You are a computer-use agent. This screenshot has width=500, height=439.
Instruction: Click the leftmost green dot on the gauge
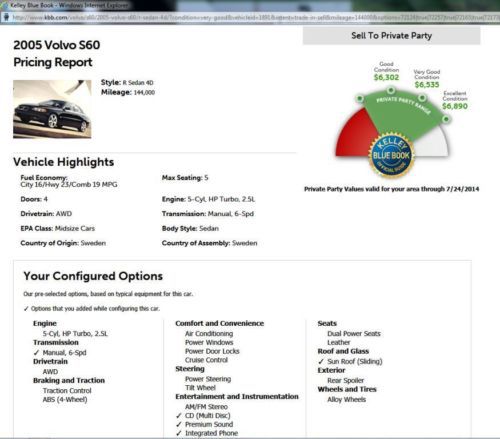click(359, 98)
